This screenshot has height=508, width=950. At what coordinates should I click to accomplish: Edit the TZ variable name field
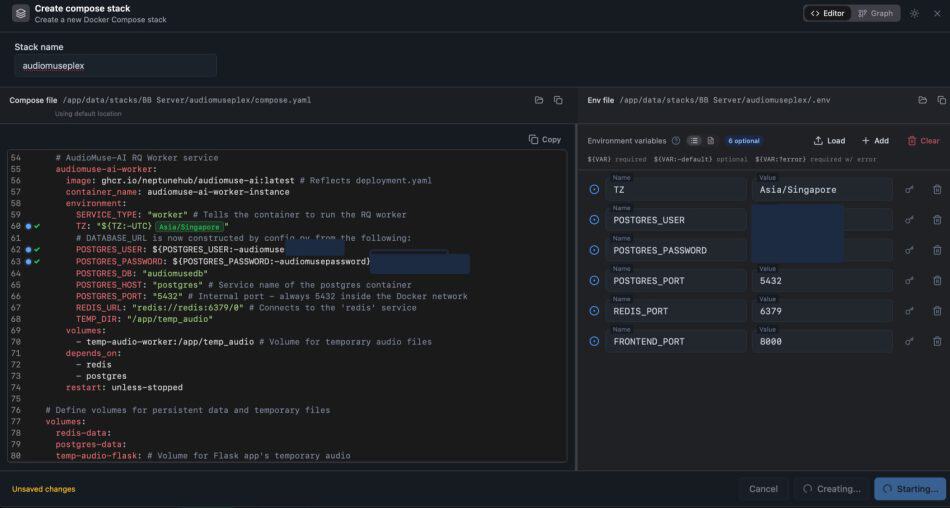click(x=676, y=189)
